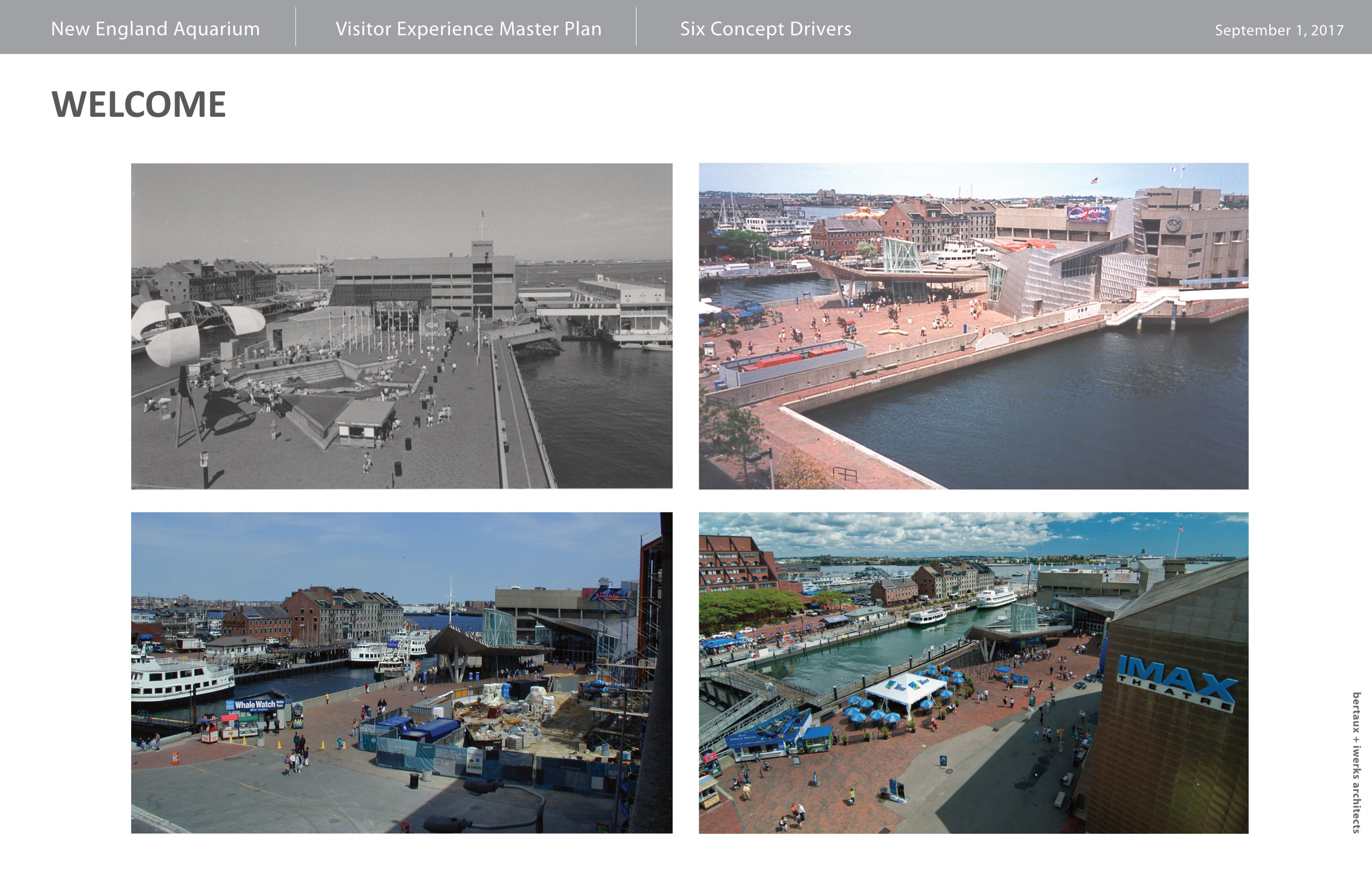Click the September 1, 2017 date text
This screenshot has width=1372, height=887.
coord(1279,30)
